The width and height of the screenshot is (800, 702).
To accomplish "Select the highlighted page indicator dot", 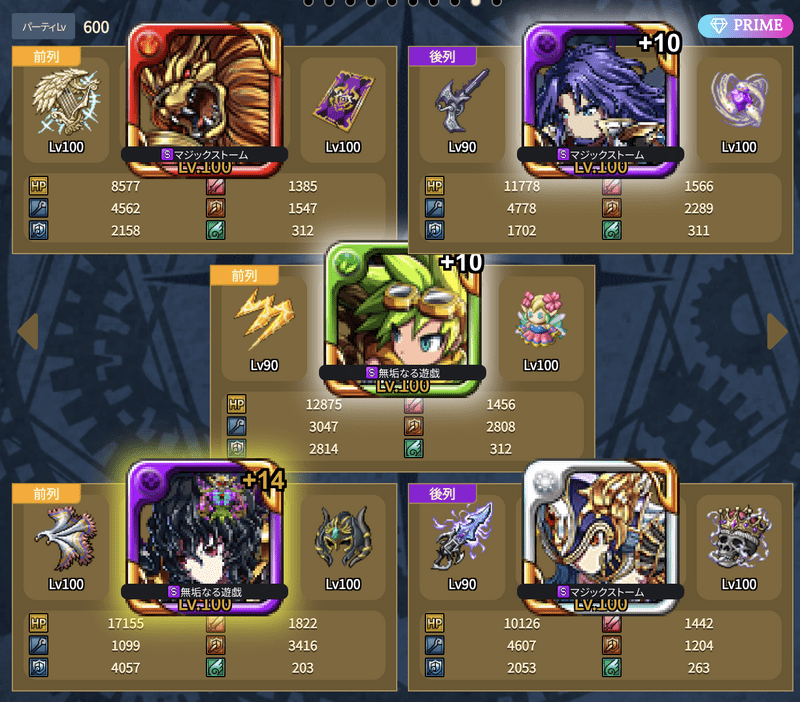I will [x=476, y=2].
